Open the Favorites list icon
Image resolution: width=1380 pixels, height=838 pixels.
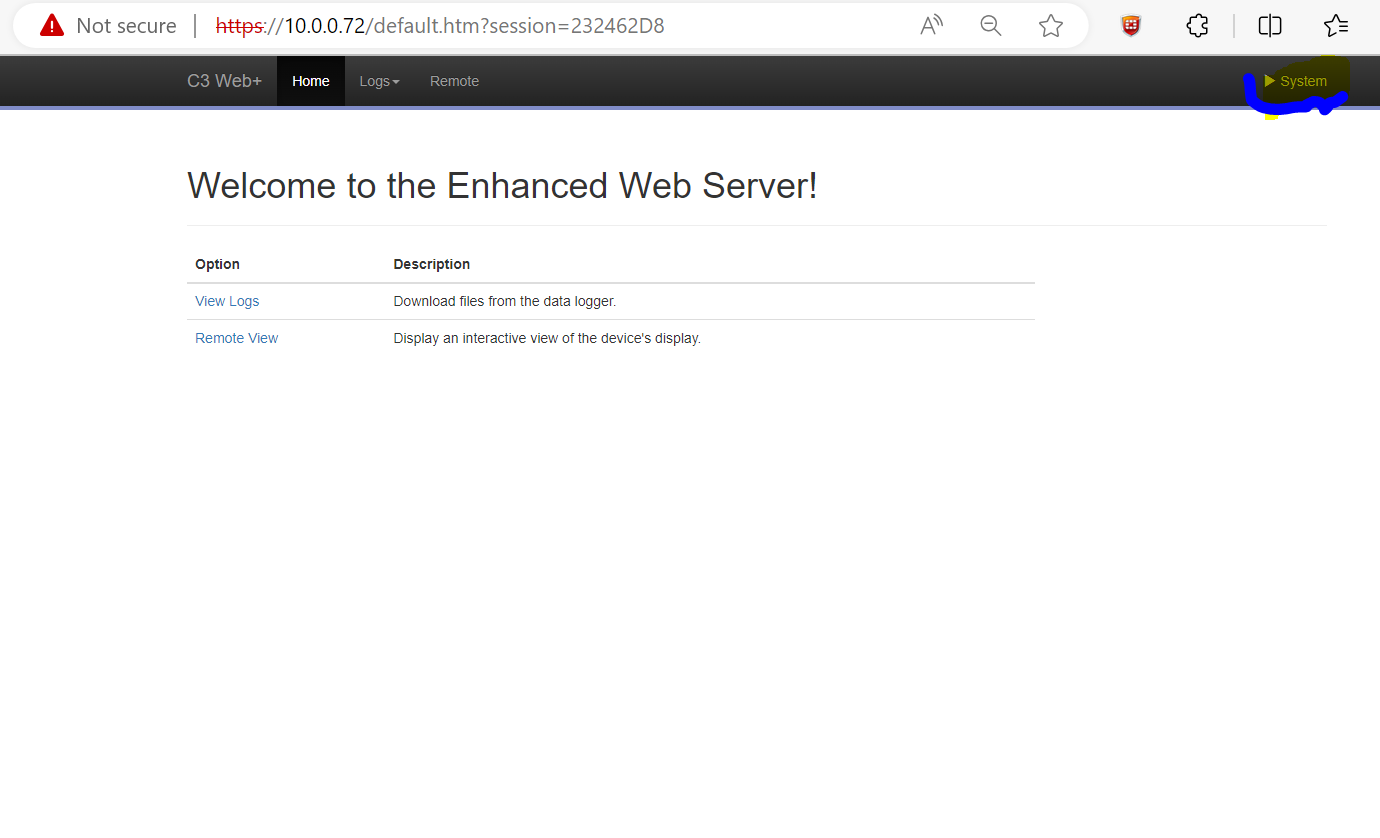coord(1335,26)
